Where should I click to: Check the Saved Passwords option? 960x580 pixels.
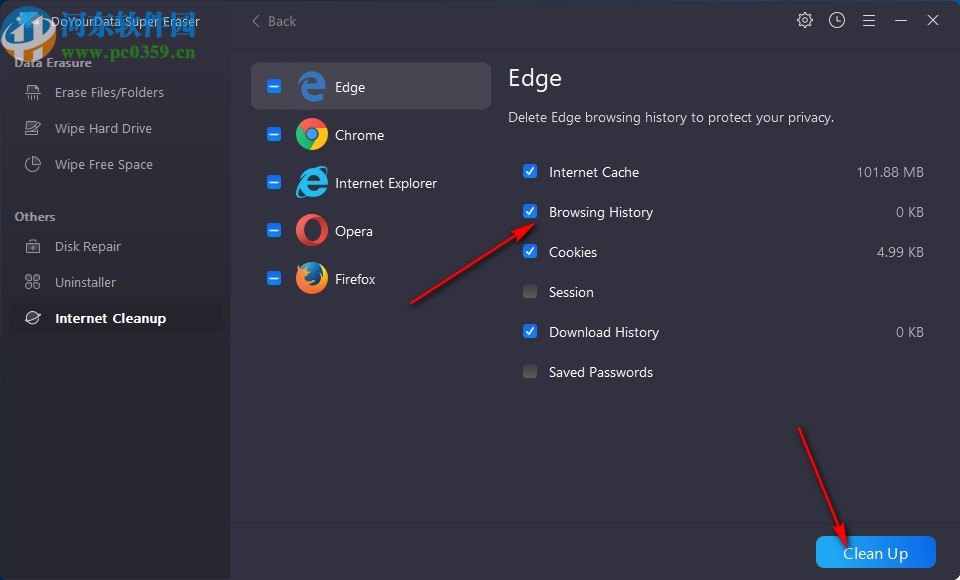[529, 371]
